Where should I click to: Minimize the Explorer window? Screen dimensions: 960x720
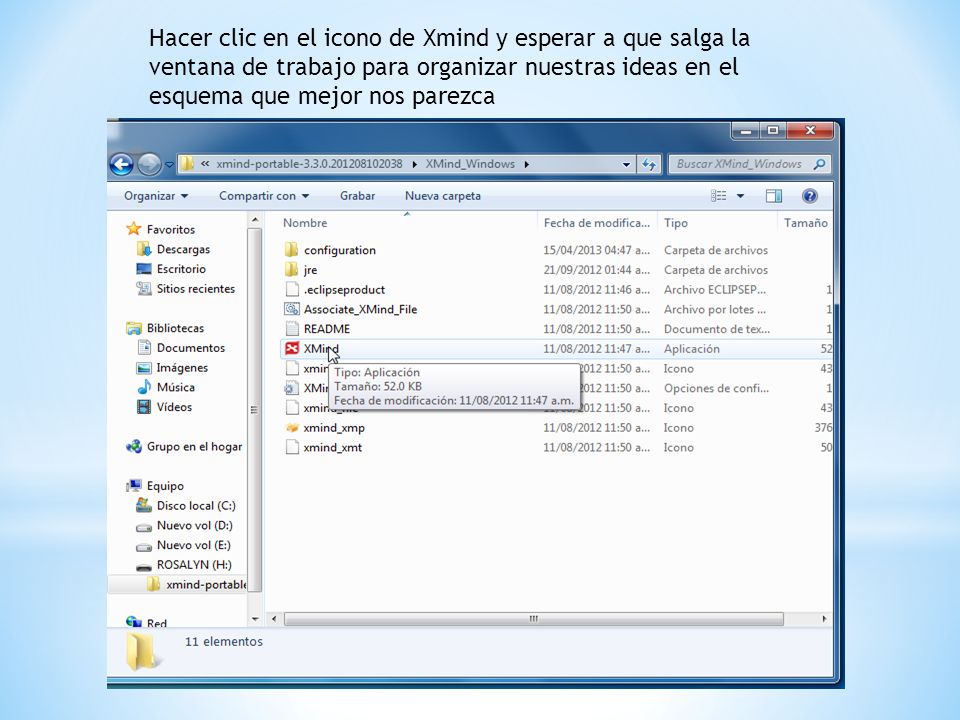[x=745, y=130]
